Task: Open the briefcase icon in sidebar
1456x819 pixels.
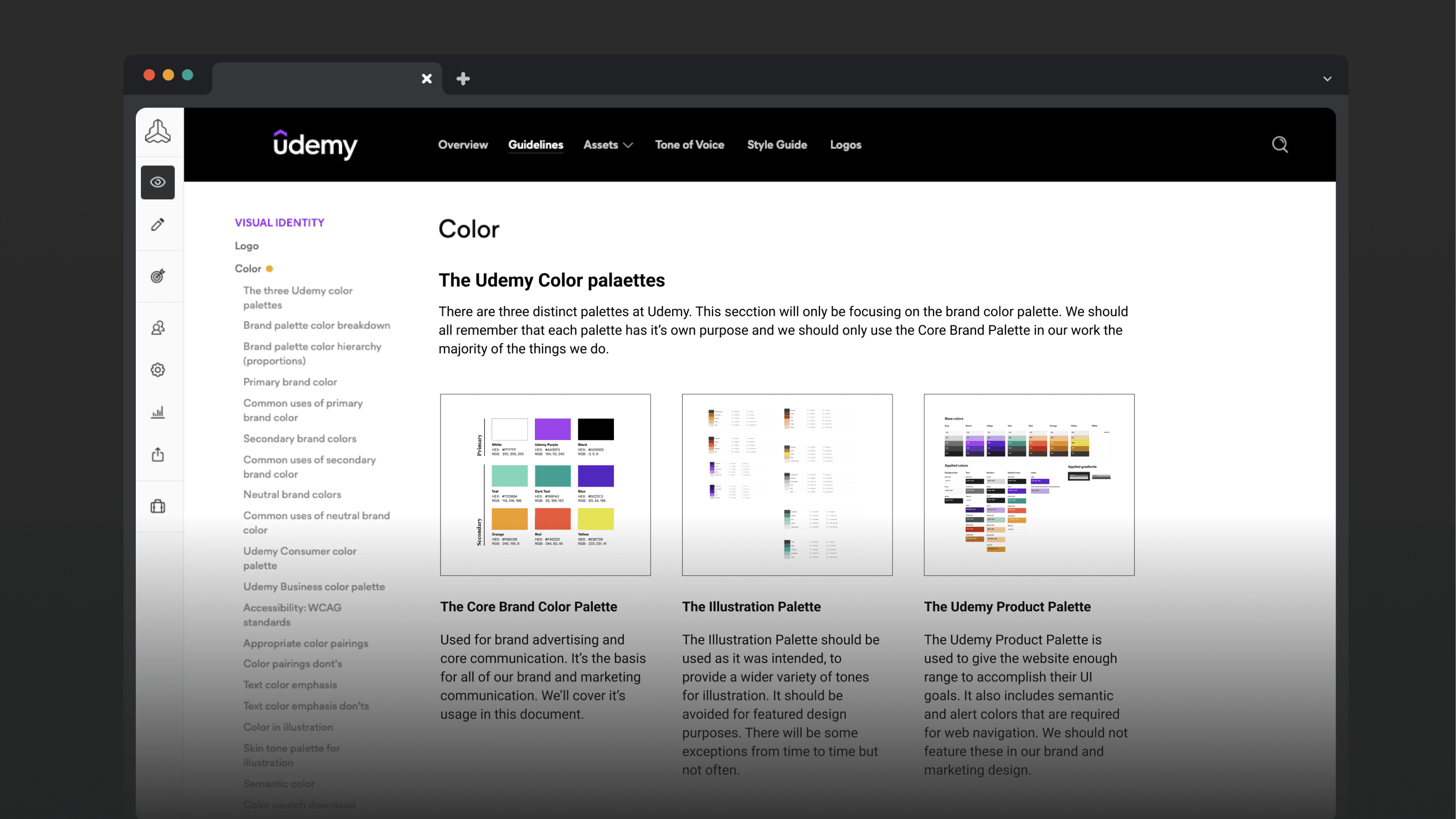Action: (157, 506)
